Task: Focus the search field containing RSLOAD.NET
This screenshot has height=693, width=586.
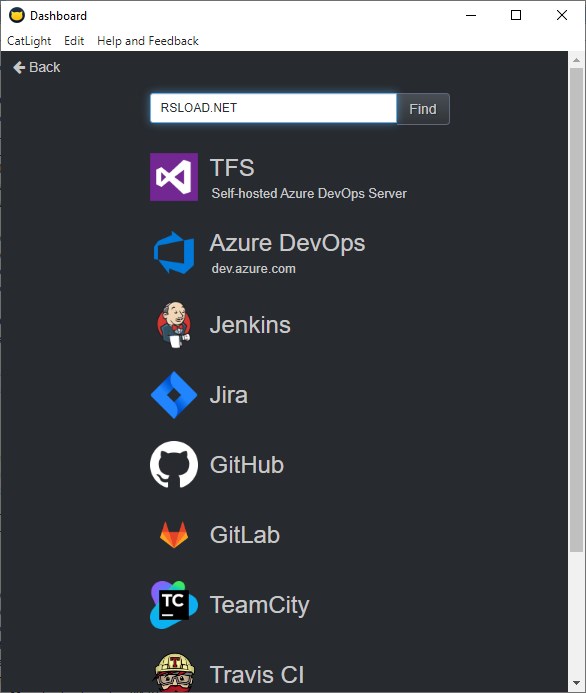Action: click(273, 108)
